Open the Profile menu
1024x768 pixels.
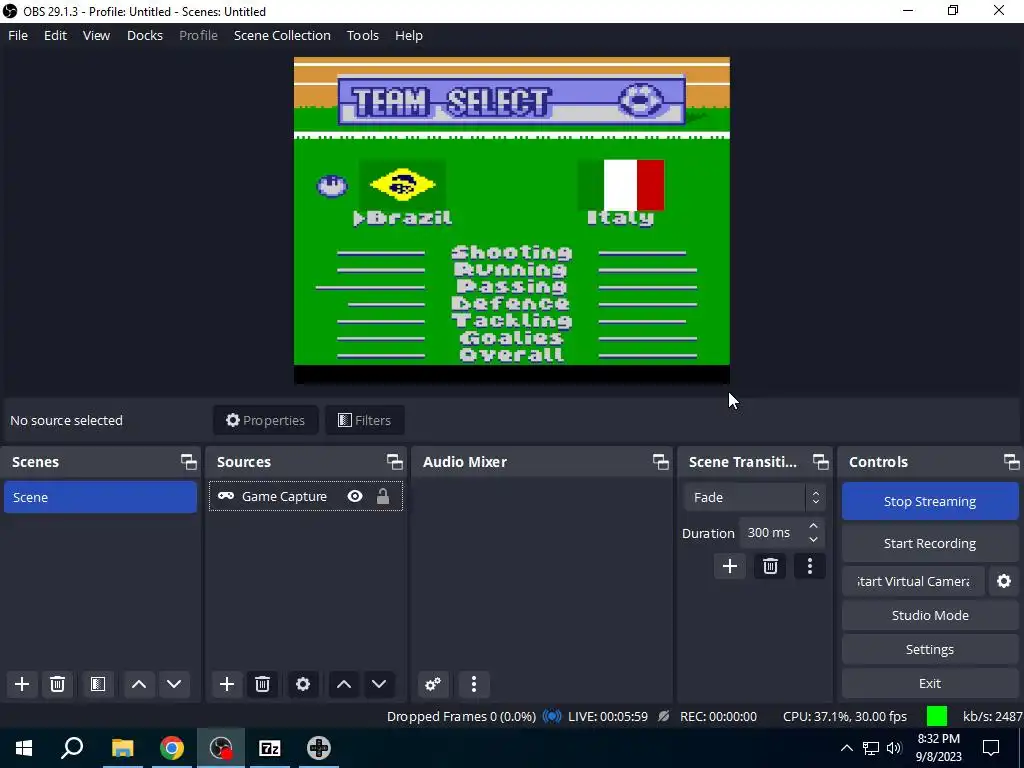pyautogui.click(x=199, y=35)
